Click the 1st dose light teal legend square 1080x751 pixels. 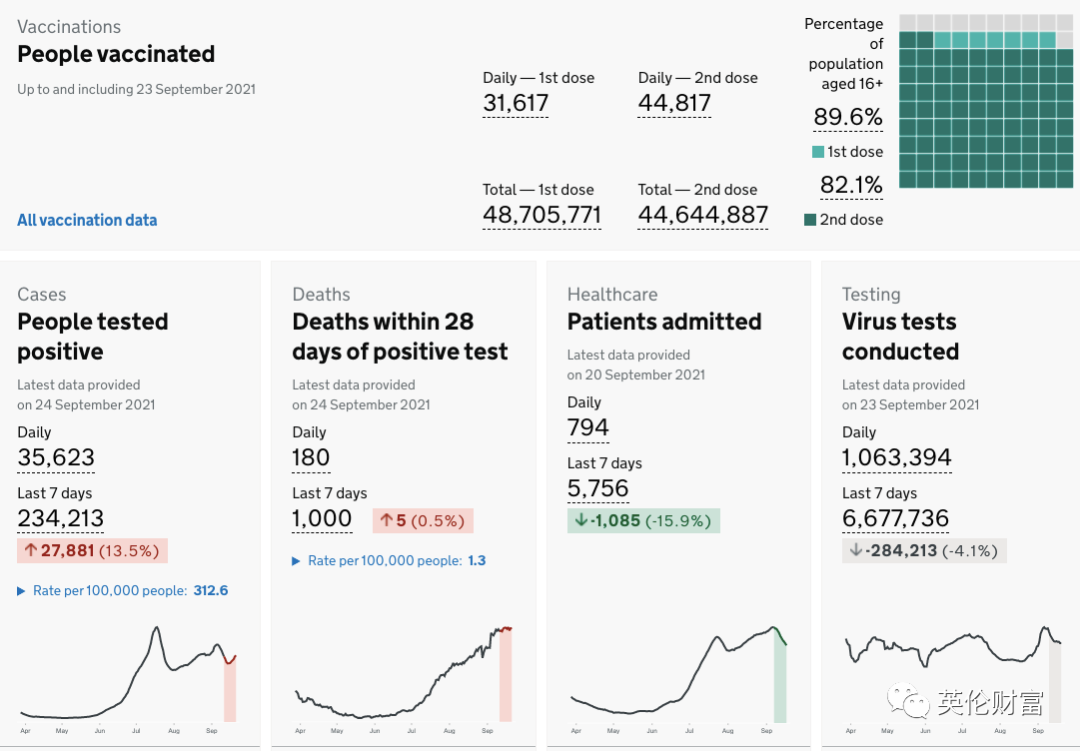click(818, 152)
